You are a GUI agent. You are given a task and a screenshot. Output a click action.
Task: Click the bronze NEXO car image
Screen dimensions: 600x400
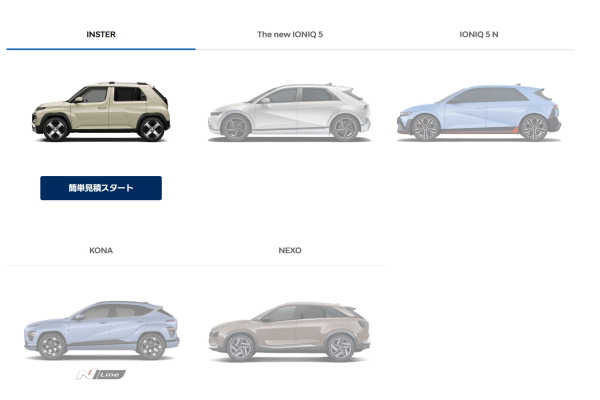(289, 332)
